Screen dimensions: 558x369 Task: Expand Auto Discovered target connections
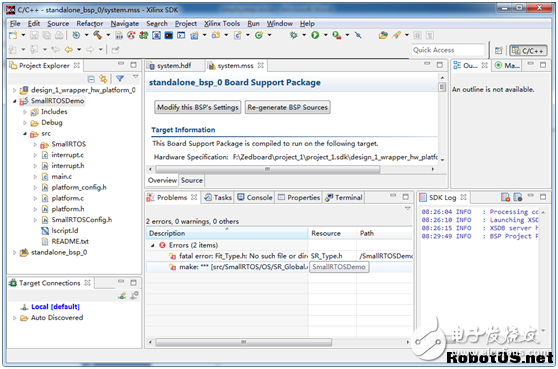(15, 318)
